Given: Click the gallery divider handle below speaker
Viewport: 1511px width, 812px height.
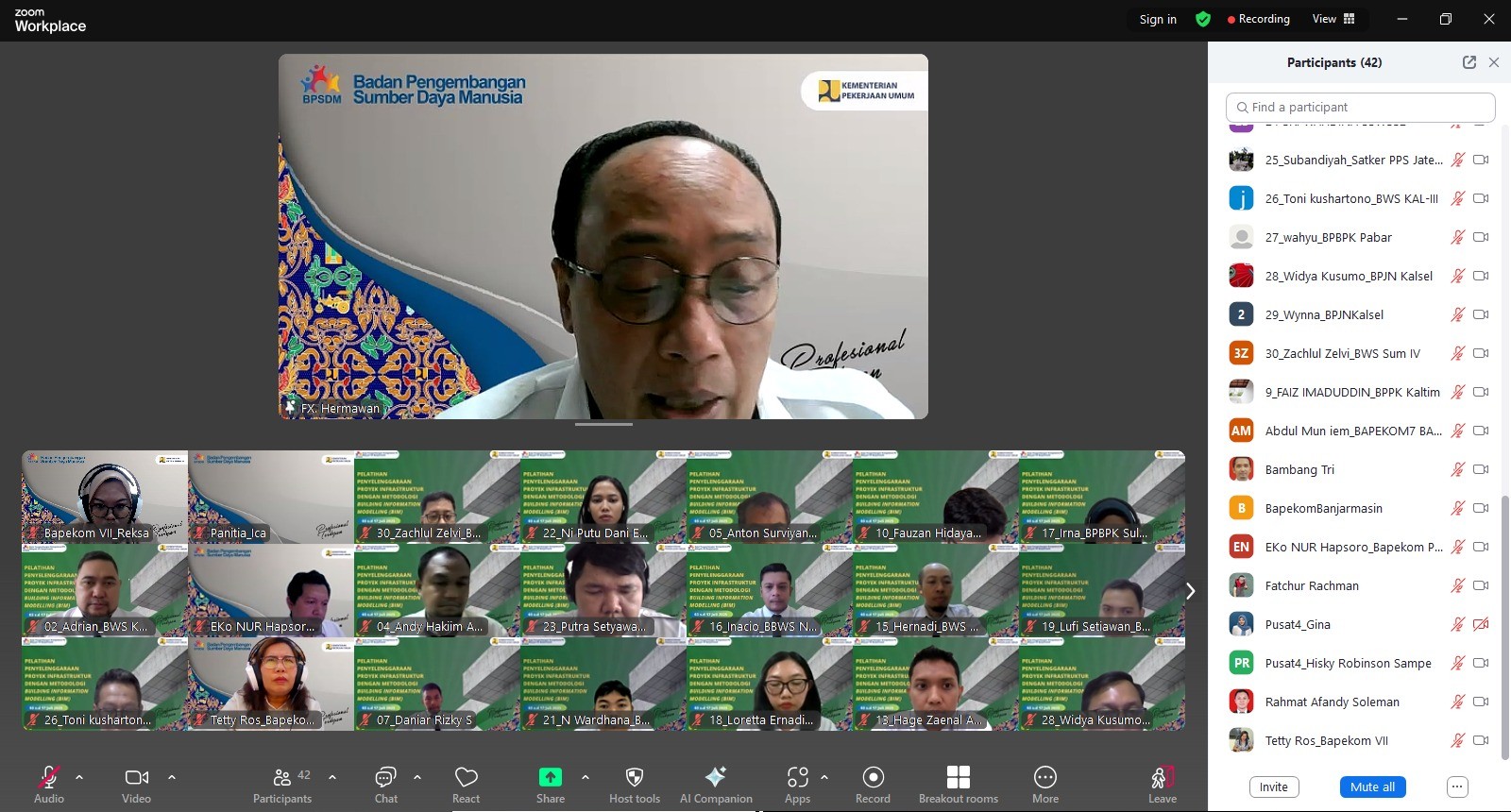Looking at the screenshot, I should tap(603, 424).
